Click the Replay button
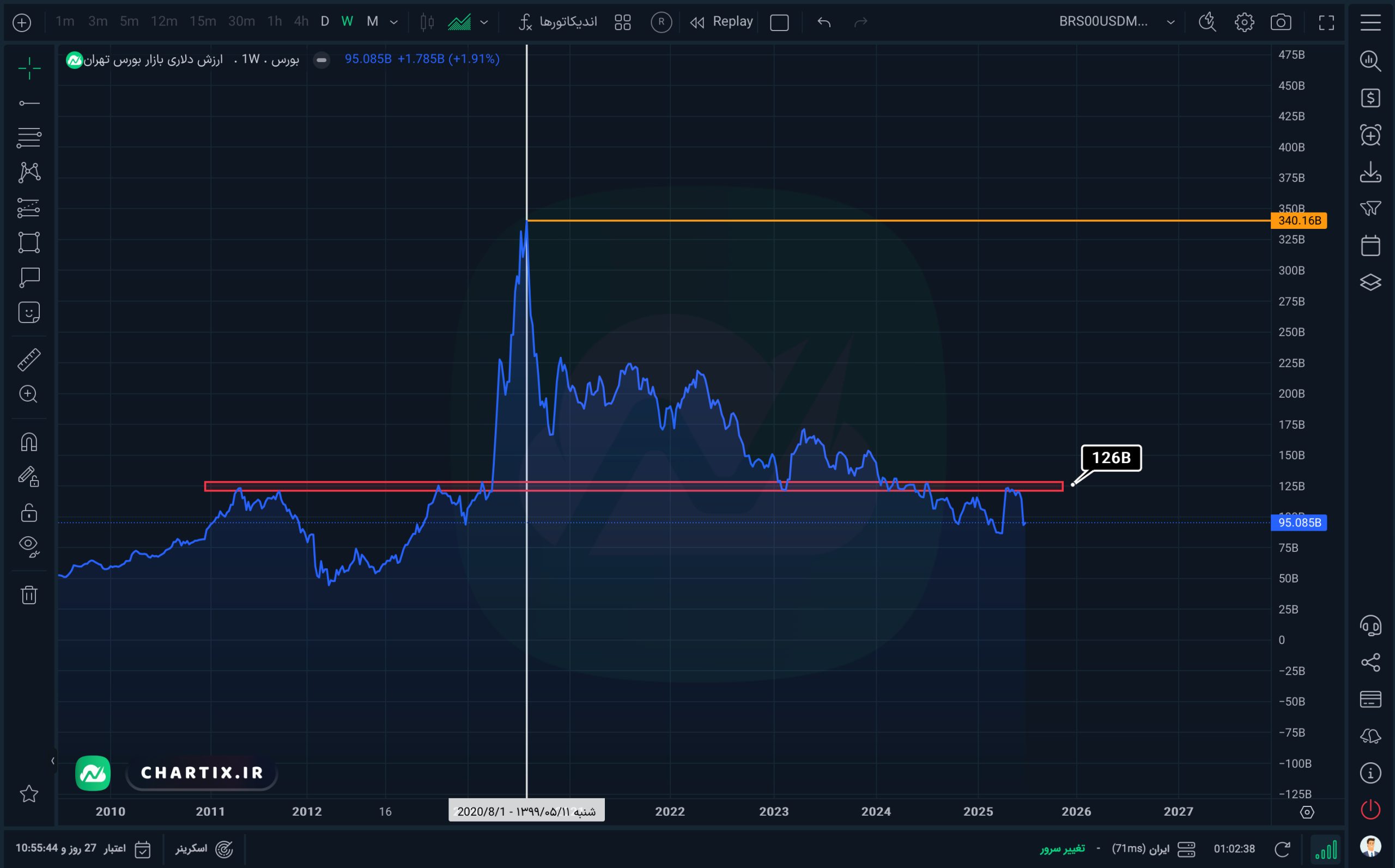Screen dimensions: 1395x868 (x=721, y=22)
